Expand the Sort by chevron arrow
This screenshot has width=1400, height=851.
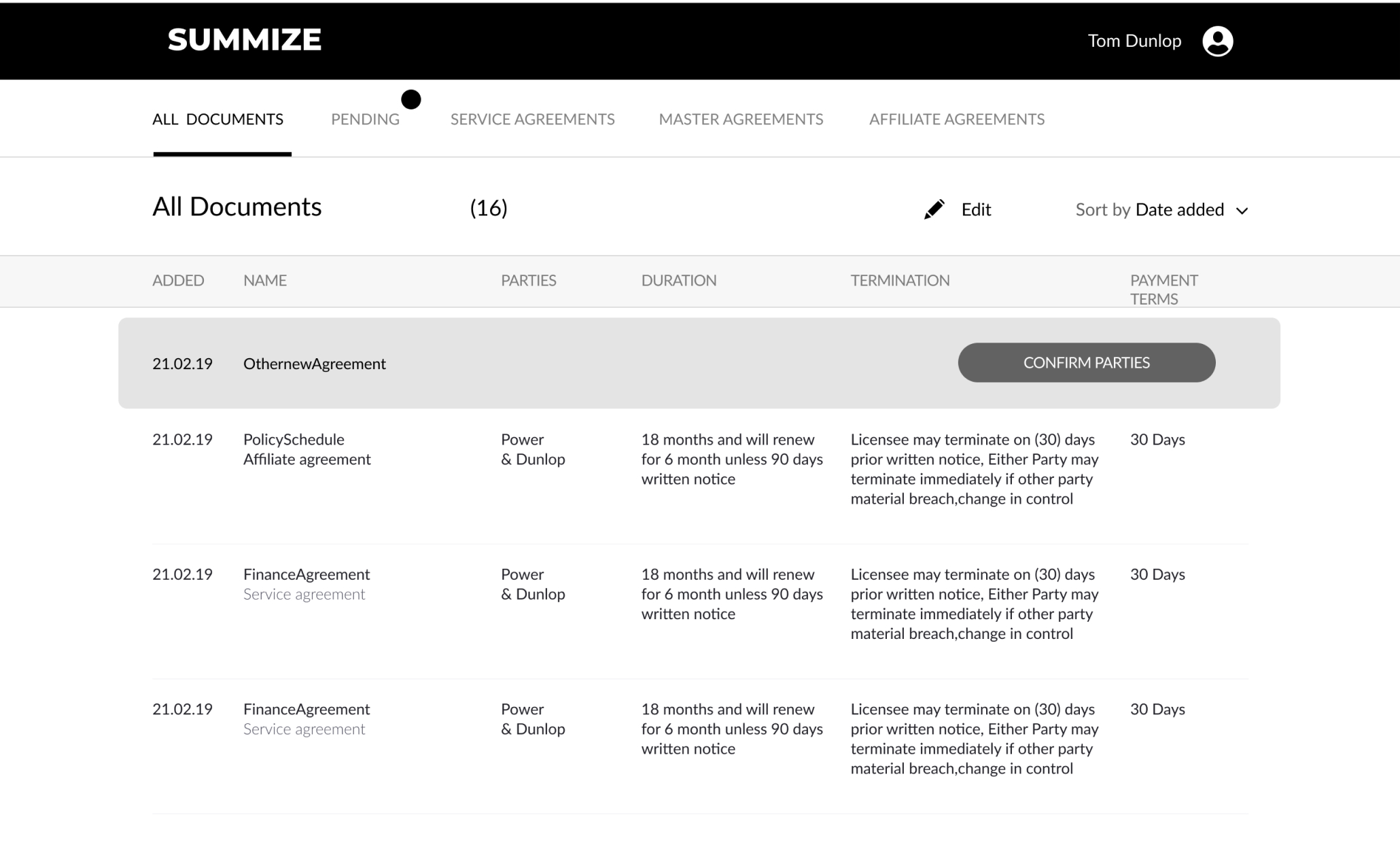pos(1242,211)
